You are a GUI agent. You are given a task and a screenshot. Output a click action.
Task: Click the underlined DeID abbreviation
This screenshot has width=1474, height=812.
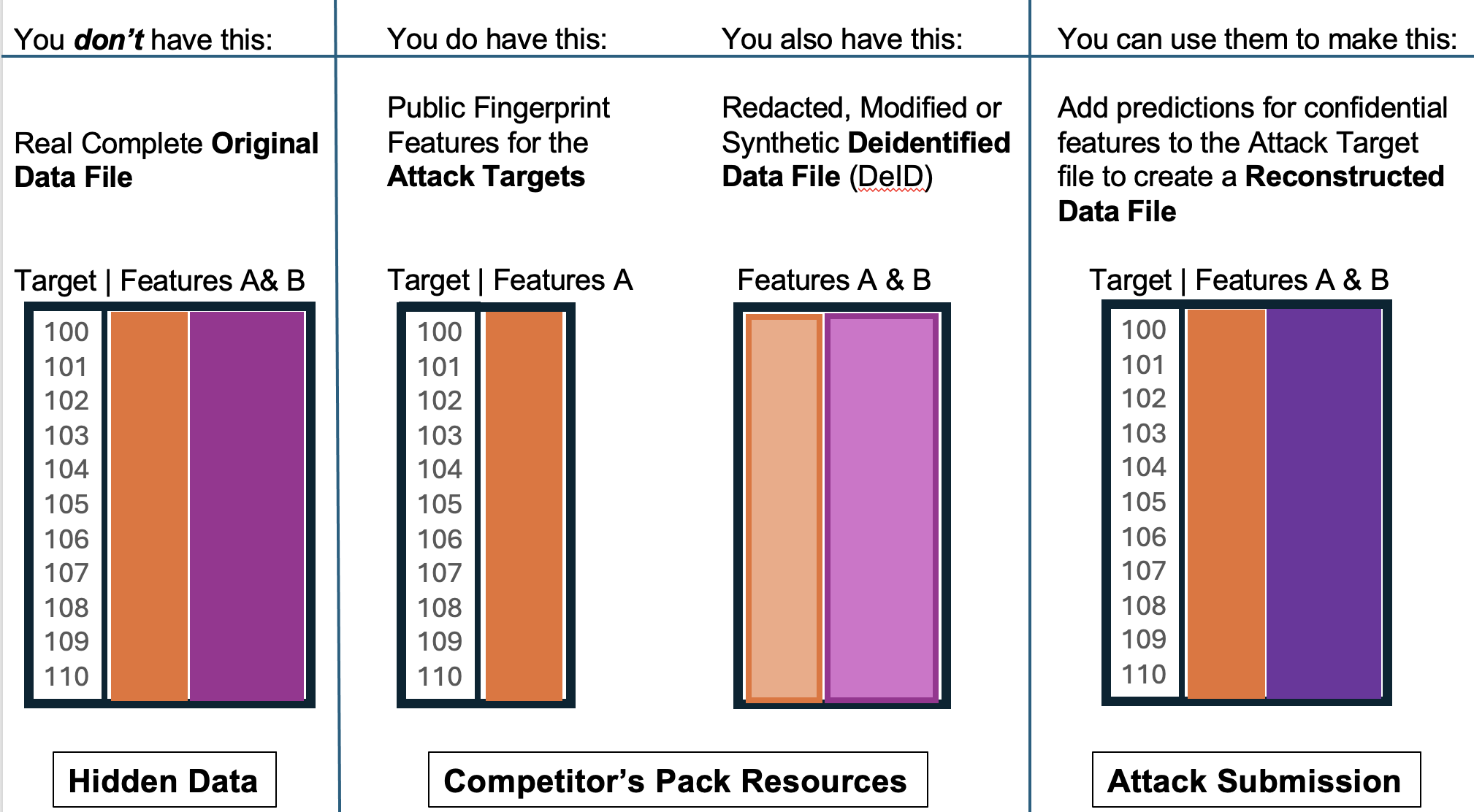point(890,177)
